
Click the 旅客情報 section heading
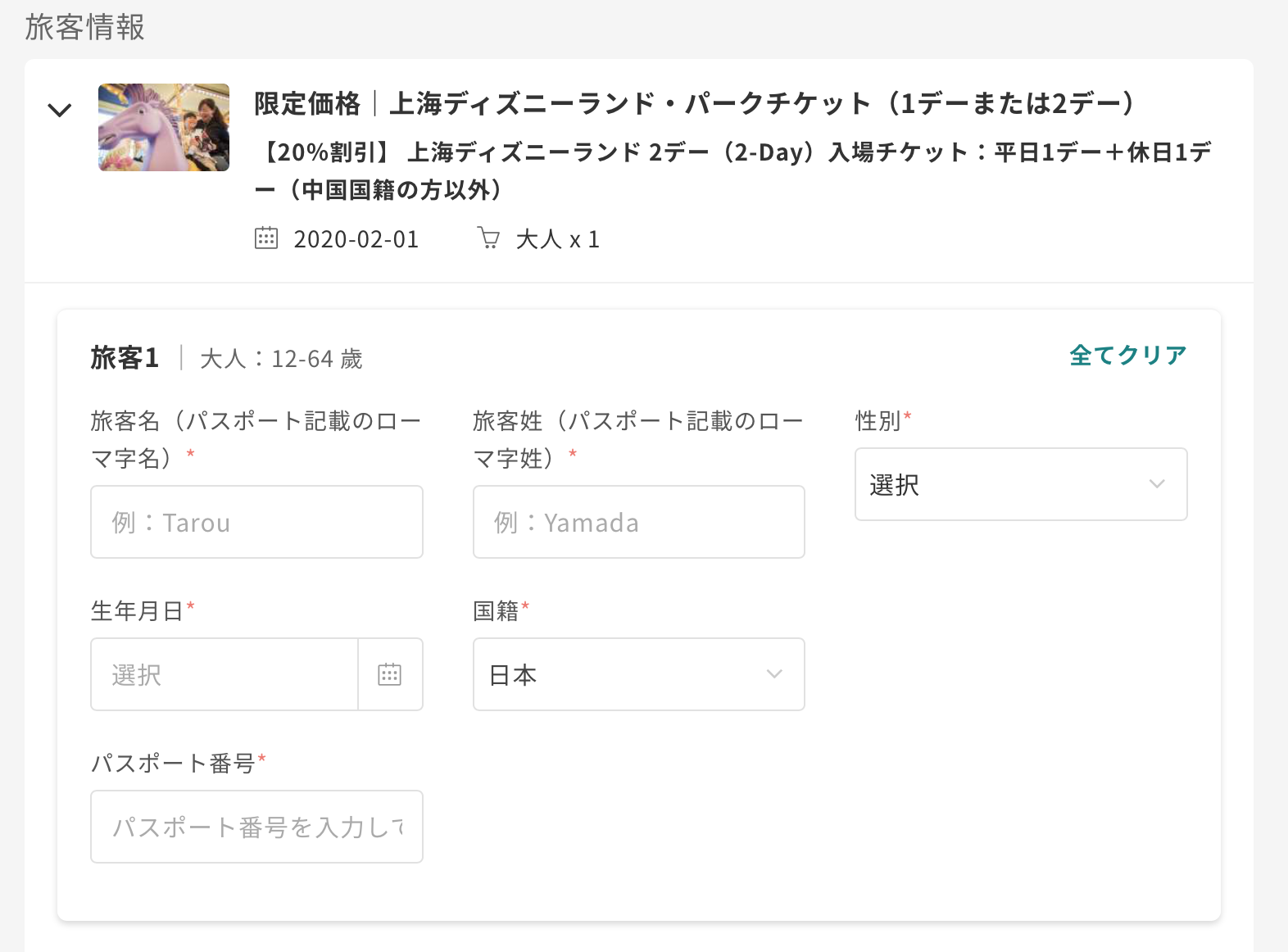point(84,27)
